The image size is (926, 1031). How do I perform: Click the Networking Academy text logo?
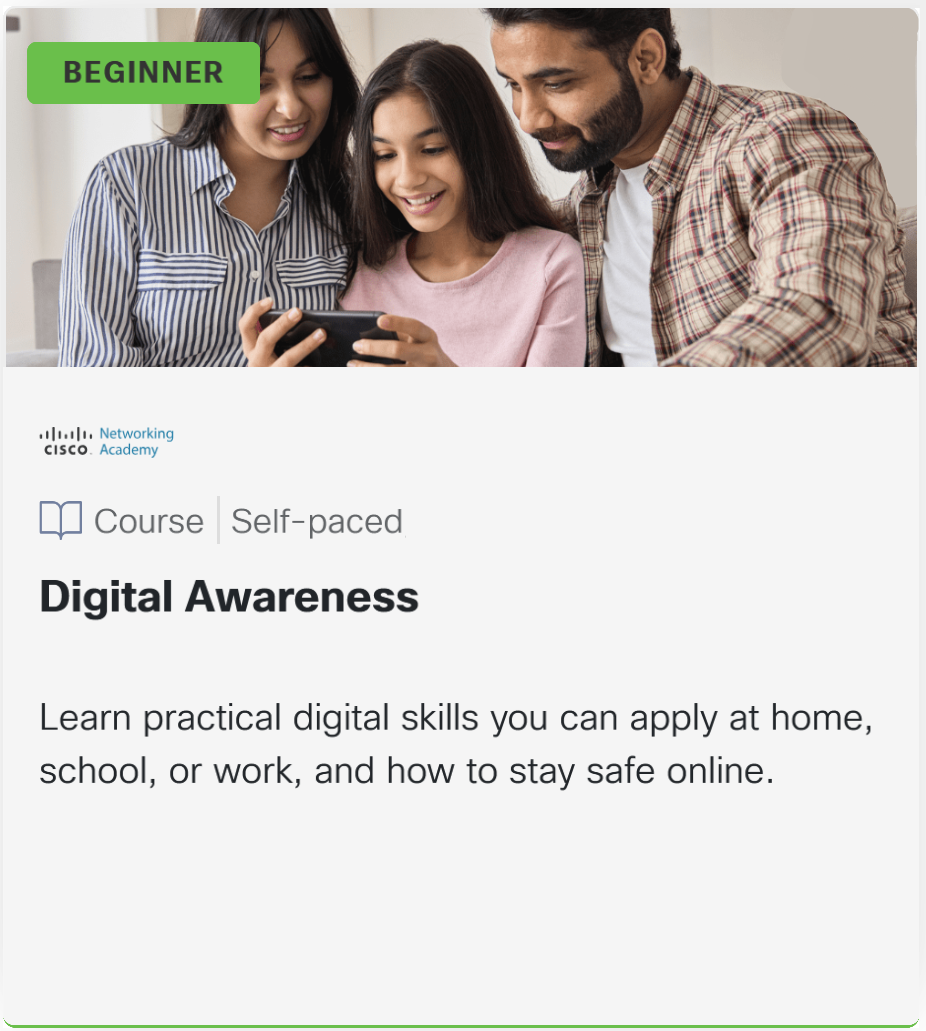click(x=136, y=441)
